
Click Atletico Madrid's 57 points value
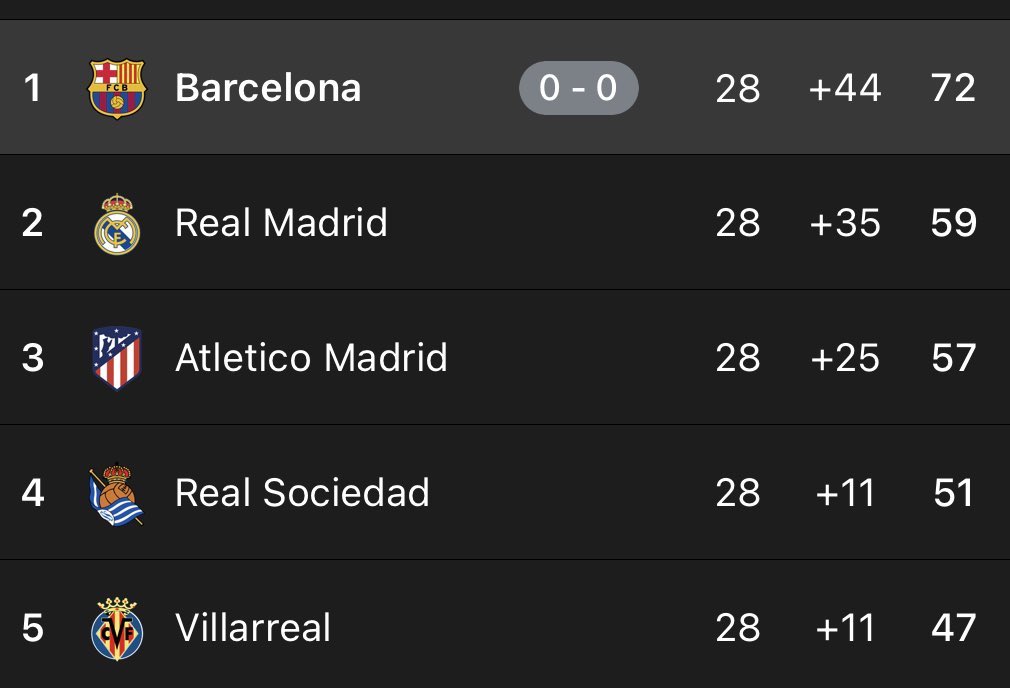pos(952,358)
